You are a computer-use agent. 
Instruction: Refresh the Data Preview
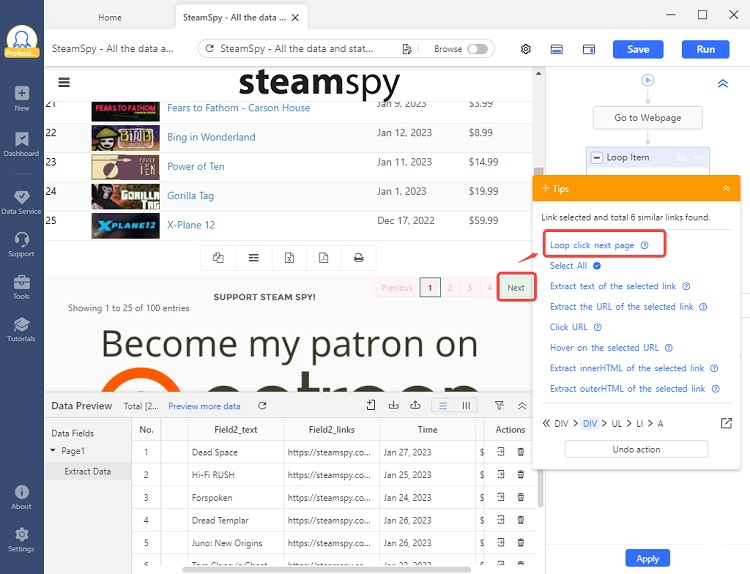[x=262, y=406]
